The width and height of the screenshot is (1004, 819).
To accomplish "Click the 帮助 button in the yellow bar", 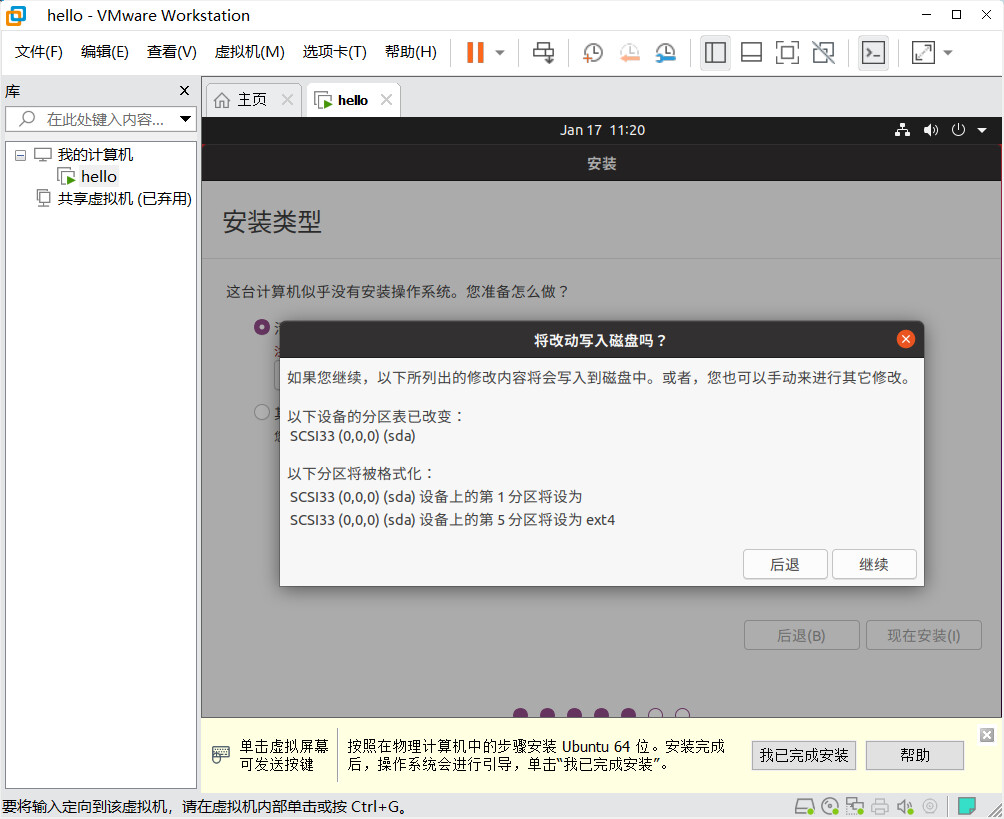I will coord(914,755).
